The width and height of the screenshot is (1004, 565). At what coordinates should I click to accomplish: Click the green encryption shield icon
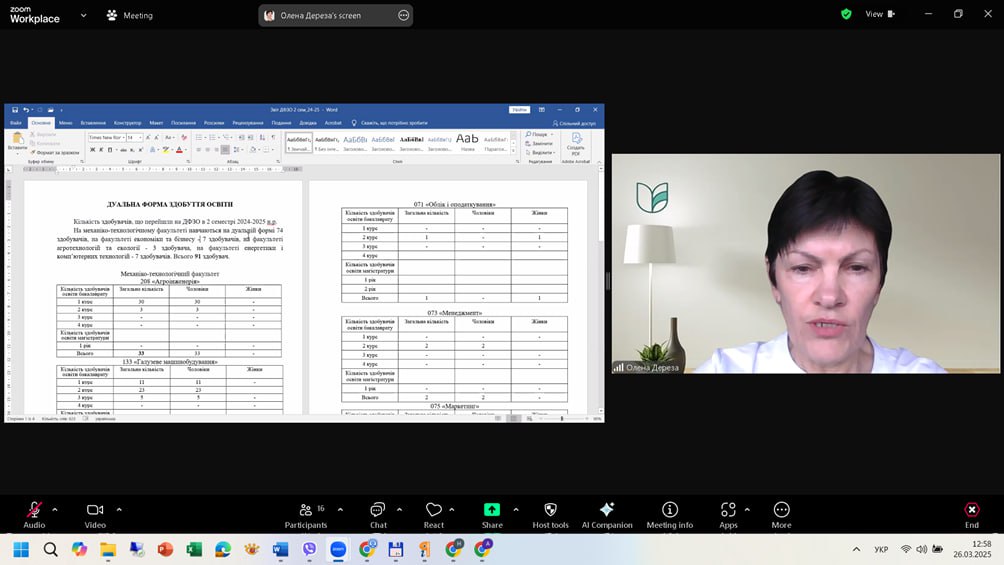tap(846, 14)
